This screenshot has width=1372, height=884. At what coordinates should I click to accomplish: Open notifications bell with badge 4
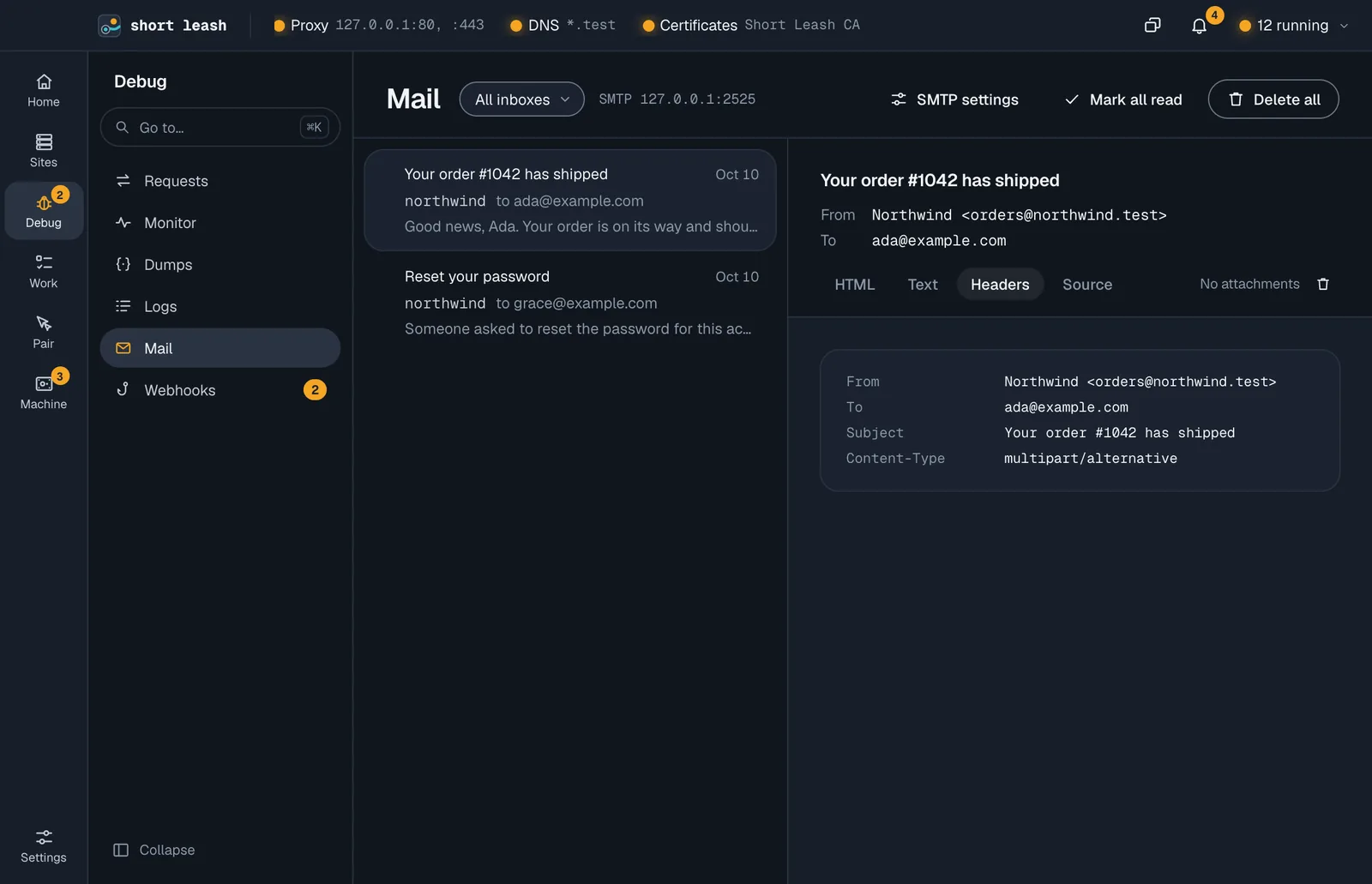[x=1200, y=26]
